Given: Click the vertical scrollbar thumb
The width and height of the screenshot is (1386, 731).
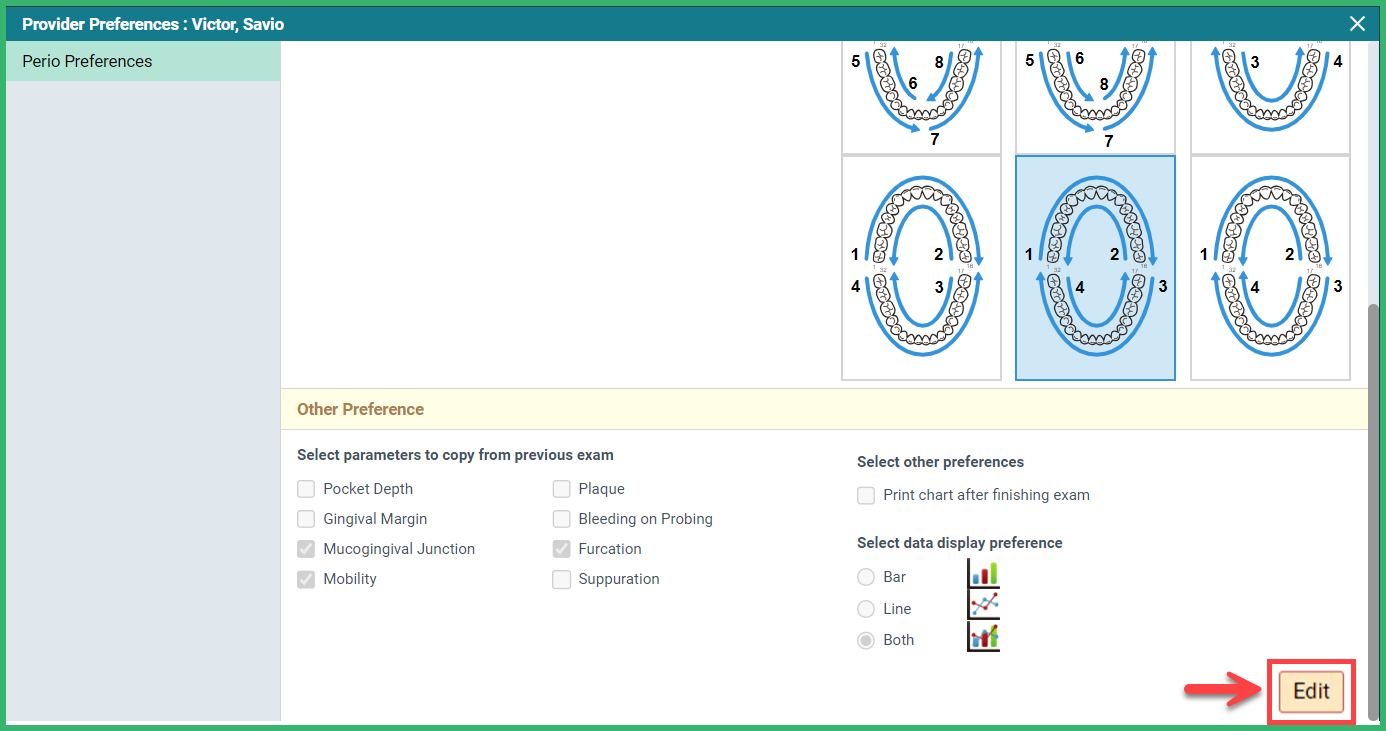Looking at the screenshot, I should [1373, 510].
